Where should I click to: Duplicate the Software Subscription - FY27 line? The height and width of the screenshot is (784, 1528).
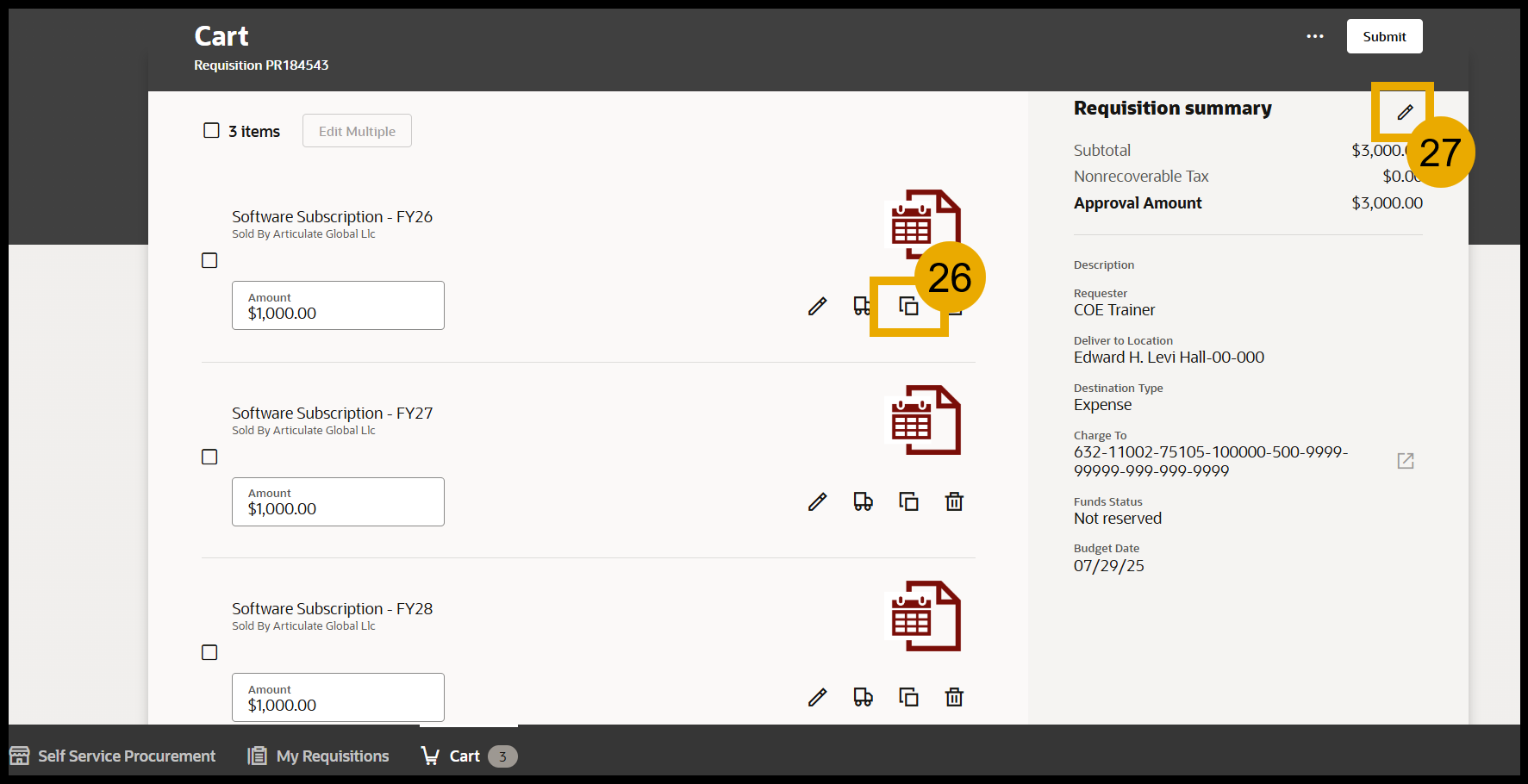[x=908, y=501]
